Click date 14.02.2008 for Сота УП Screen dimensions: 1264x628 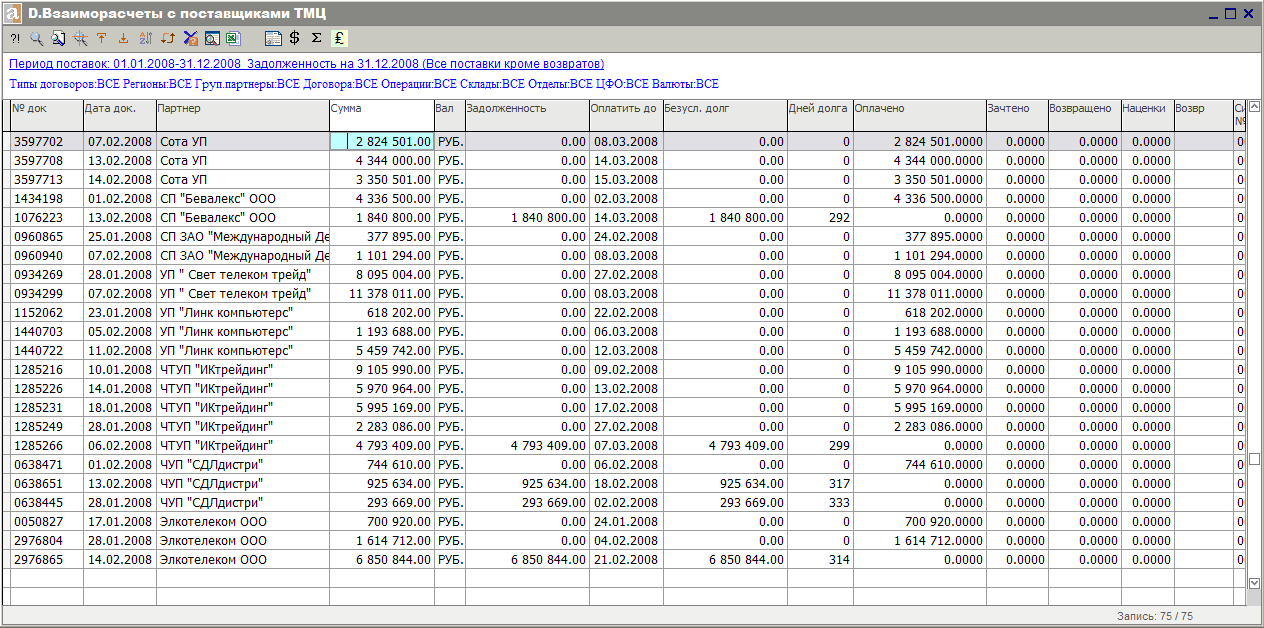click(x=119, y=180)
